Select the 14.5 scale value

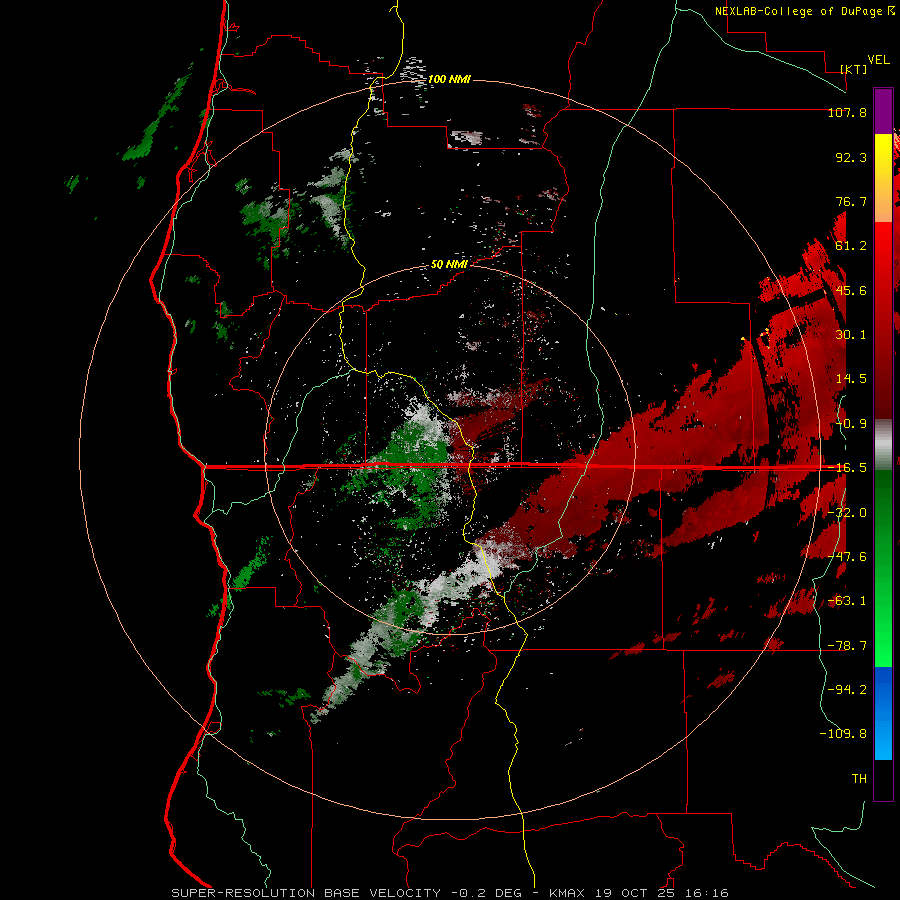pyautogui.click(x=851, y=379)
